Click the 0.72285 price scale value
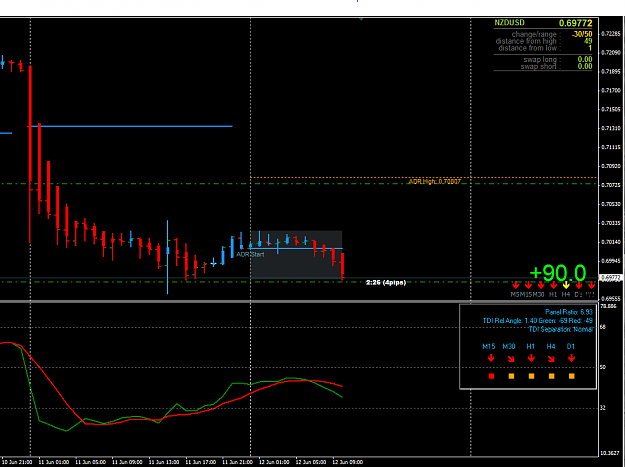The width and height of the screenshot is (625, 467). [611, 33]
